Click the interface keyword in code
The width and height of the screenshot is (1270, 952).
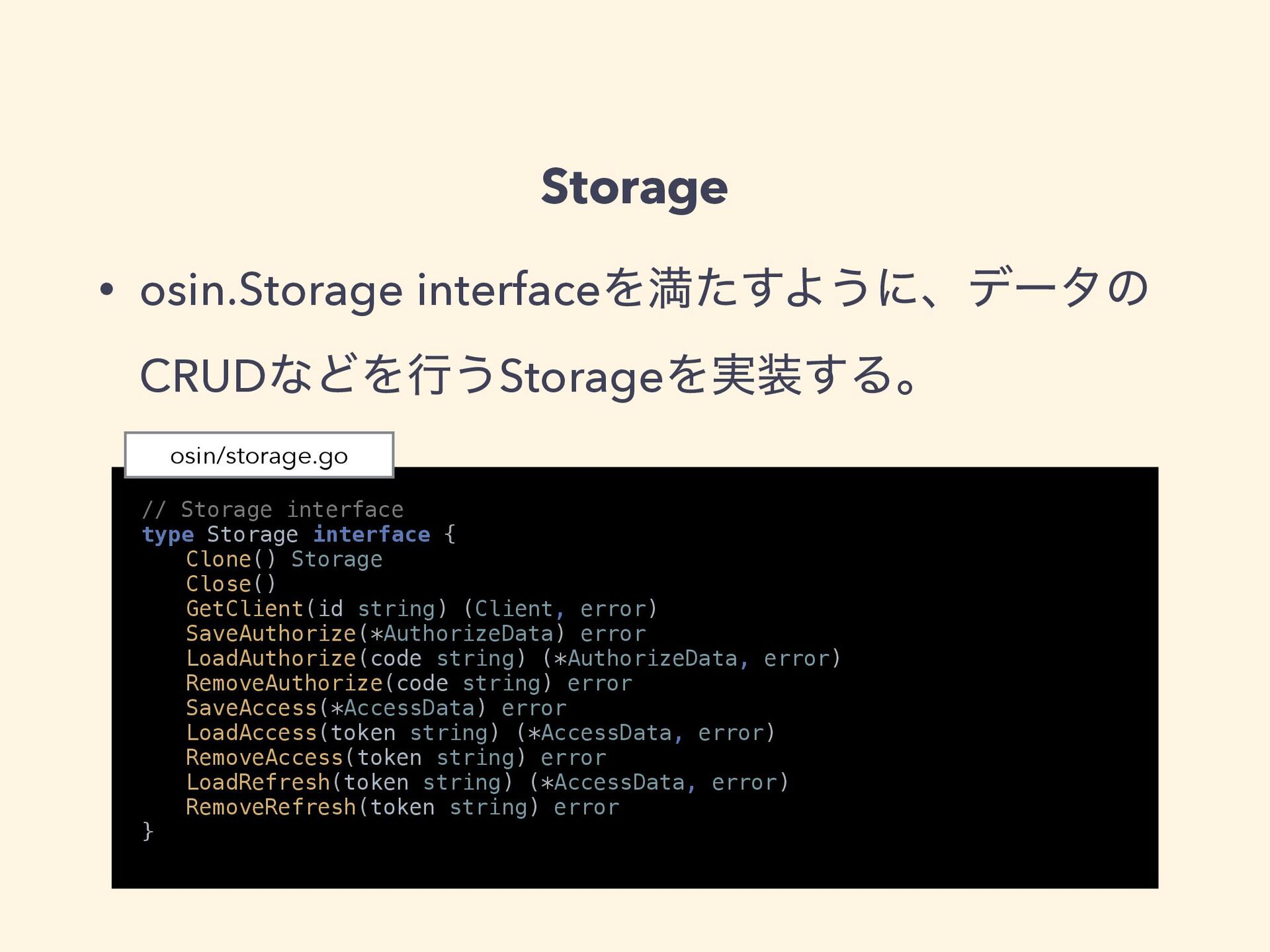point(372,534)
